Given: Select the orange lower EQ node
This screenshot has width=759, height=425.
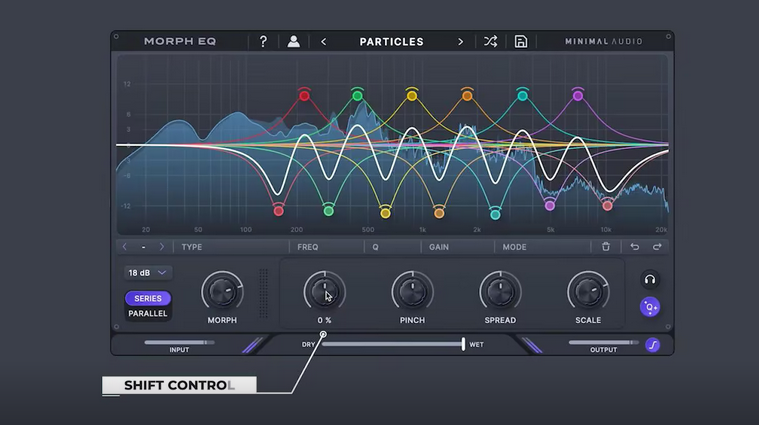Looking at the screenshot, I should [x=439, y=212].
